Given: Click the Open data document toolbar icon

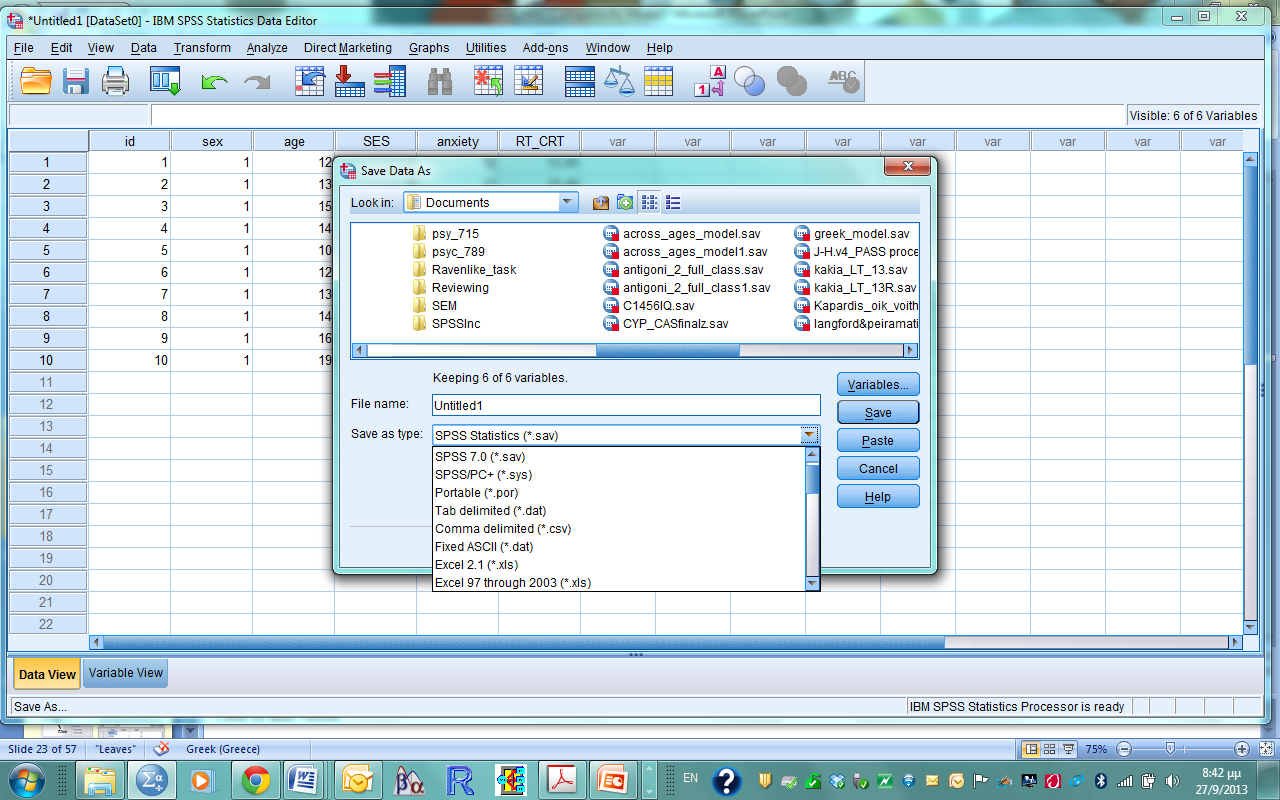Looking at the screenshot, I should tap(36, 81).
